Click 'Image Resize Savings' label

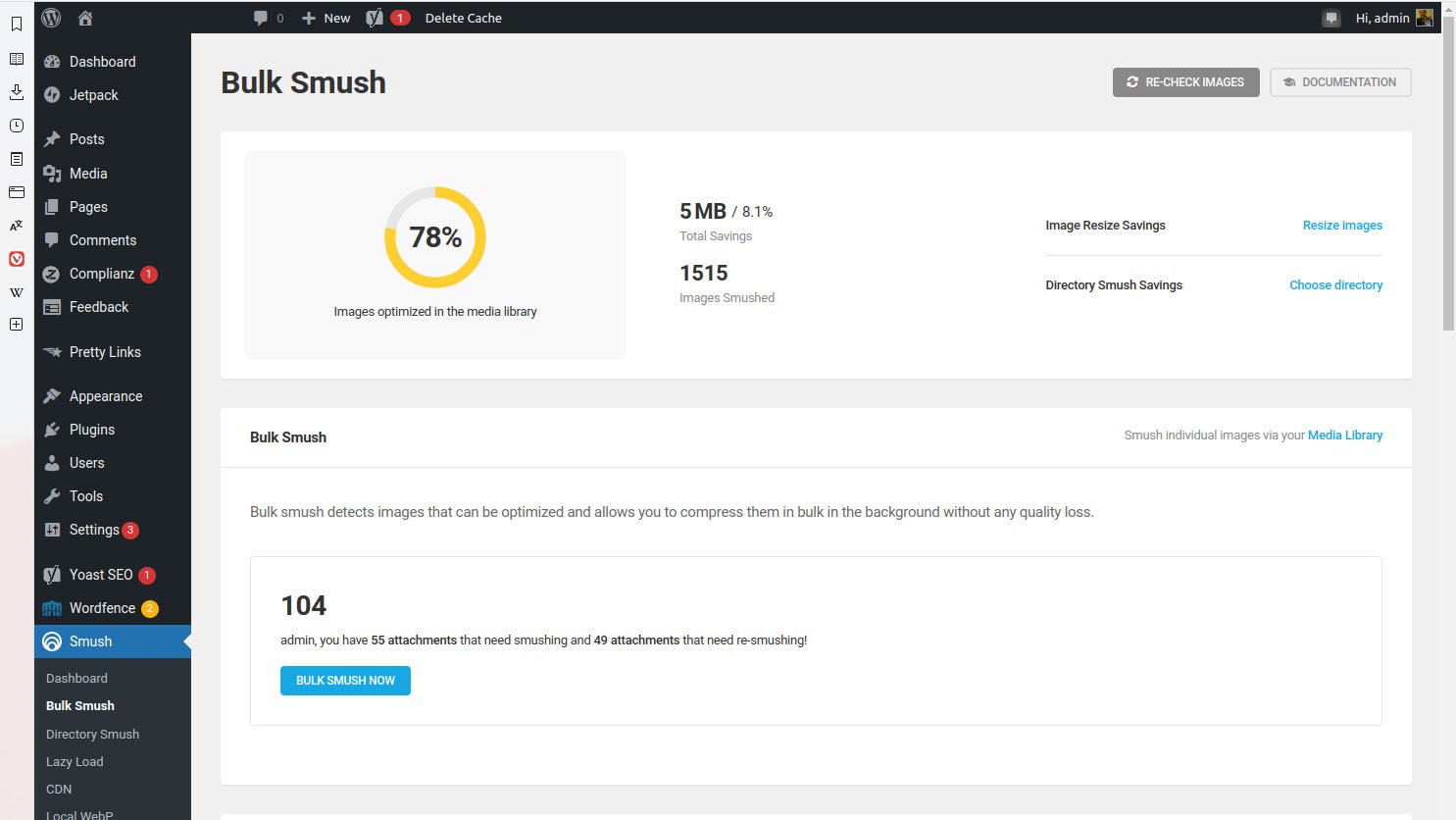1105,226
